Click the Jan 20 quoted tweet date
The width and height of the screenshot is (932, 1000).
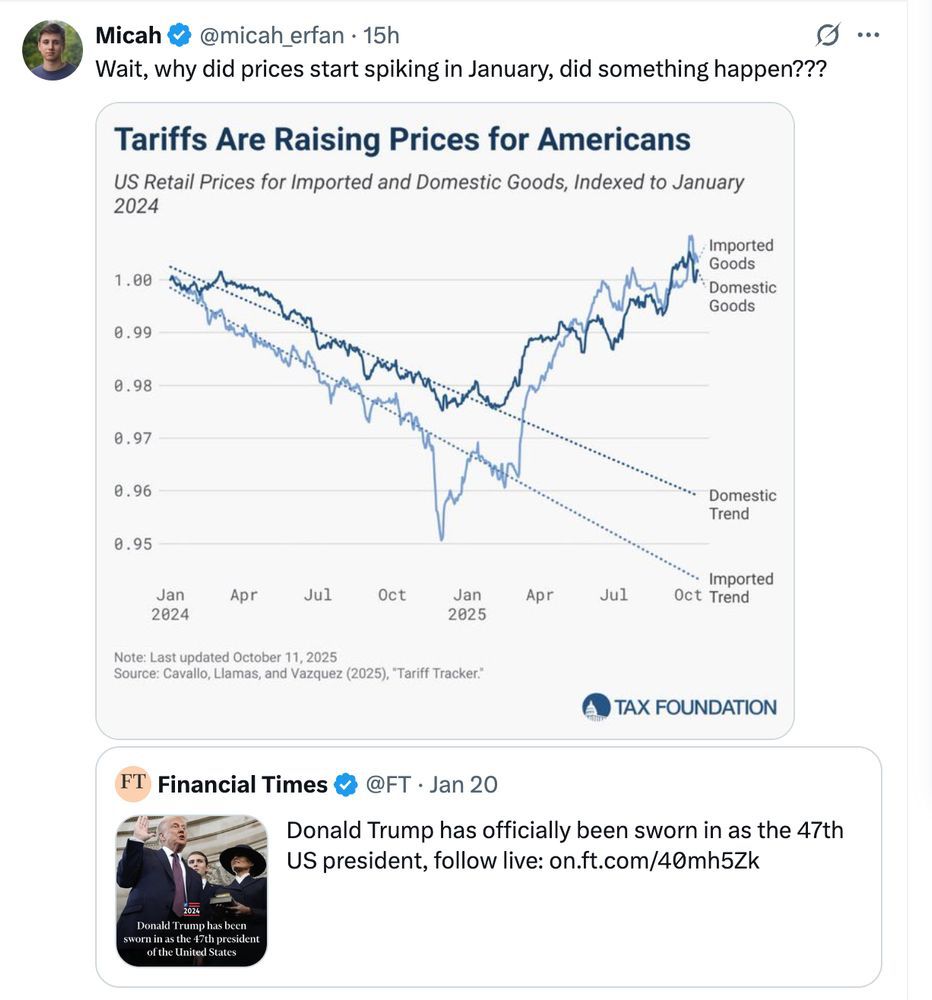[463, 785]
